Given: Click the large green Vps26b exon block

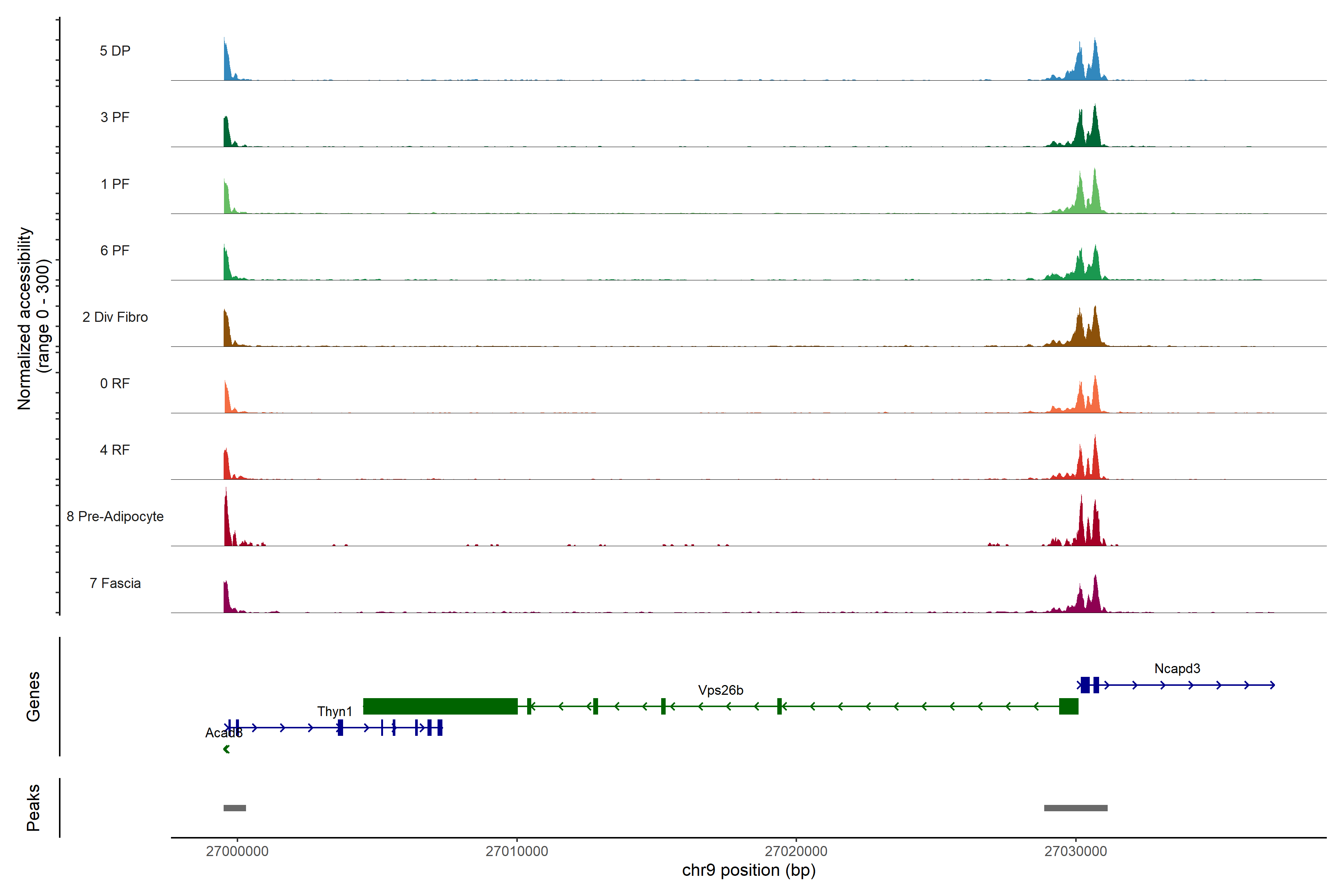Looking at the screenshot, I should pyautogui.click(x=440, y=706).
